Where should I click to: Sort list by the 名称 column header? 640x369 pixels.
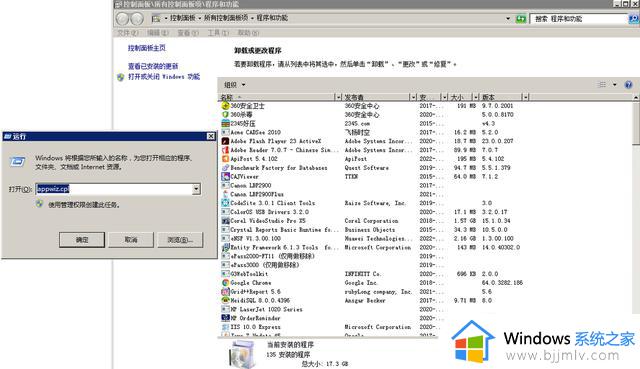click(x=277, y=97)
